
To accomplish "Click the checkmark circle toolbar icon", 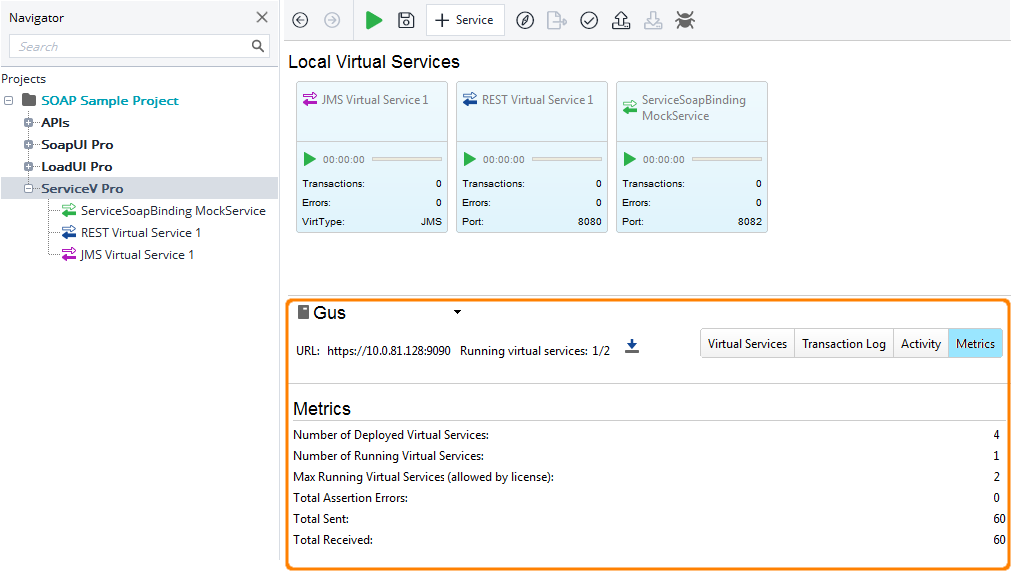I will pyautogui.click(x=589, y=21).
